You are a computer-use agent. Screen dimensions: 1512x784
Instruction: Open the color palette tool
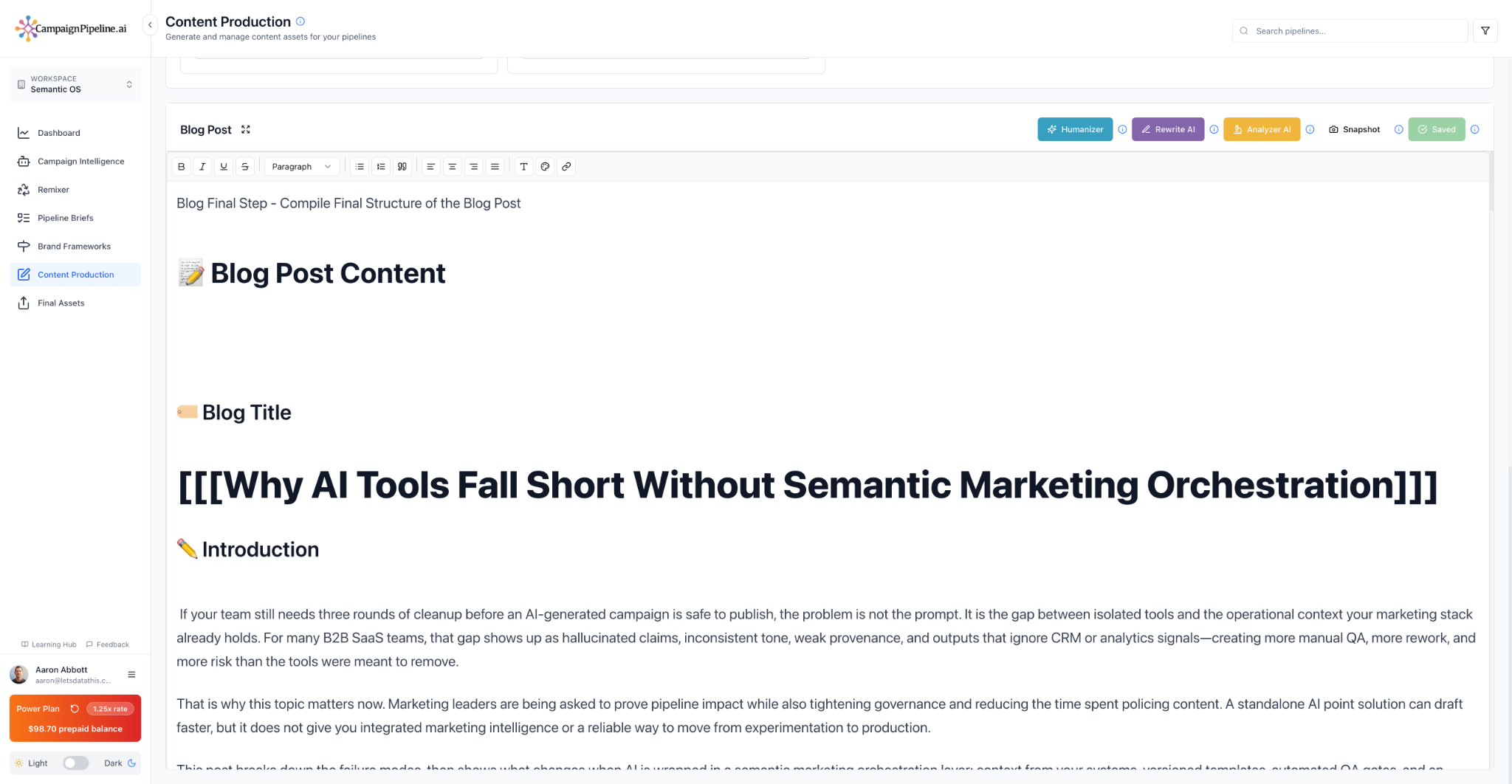point(545,167)
